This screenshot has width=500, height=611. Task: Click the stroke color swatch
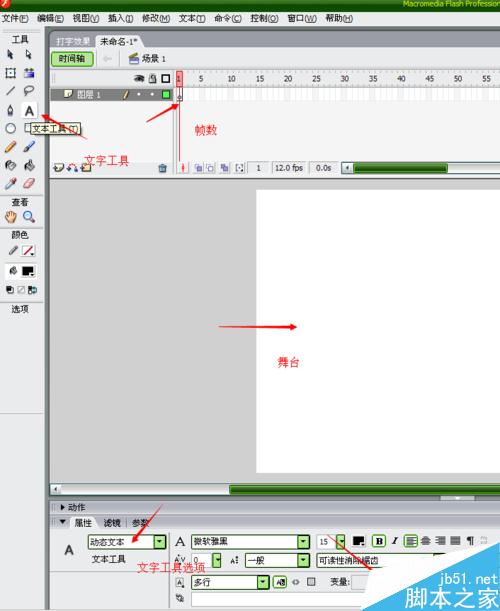(28, 251)
